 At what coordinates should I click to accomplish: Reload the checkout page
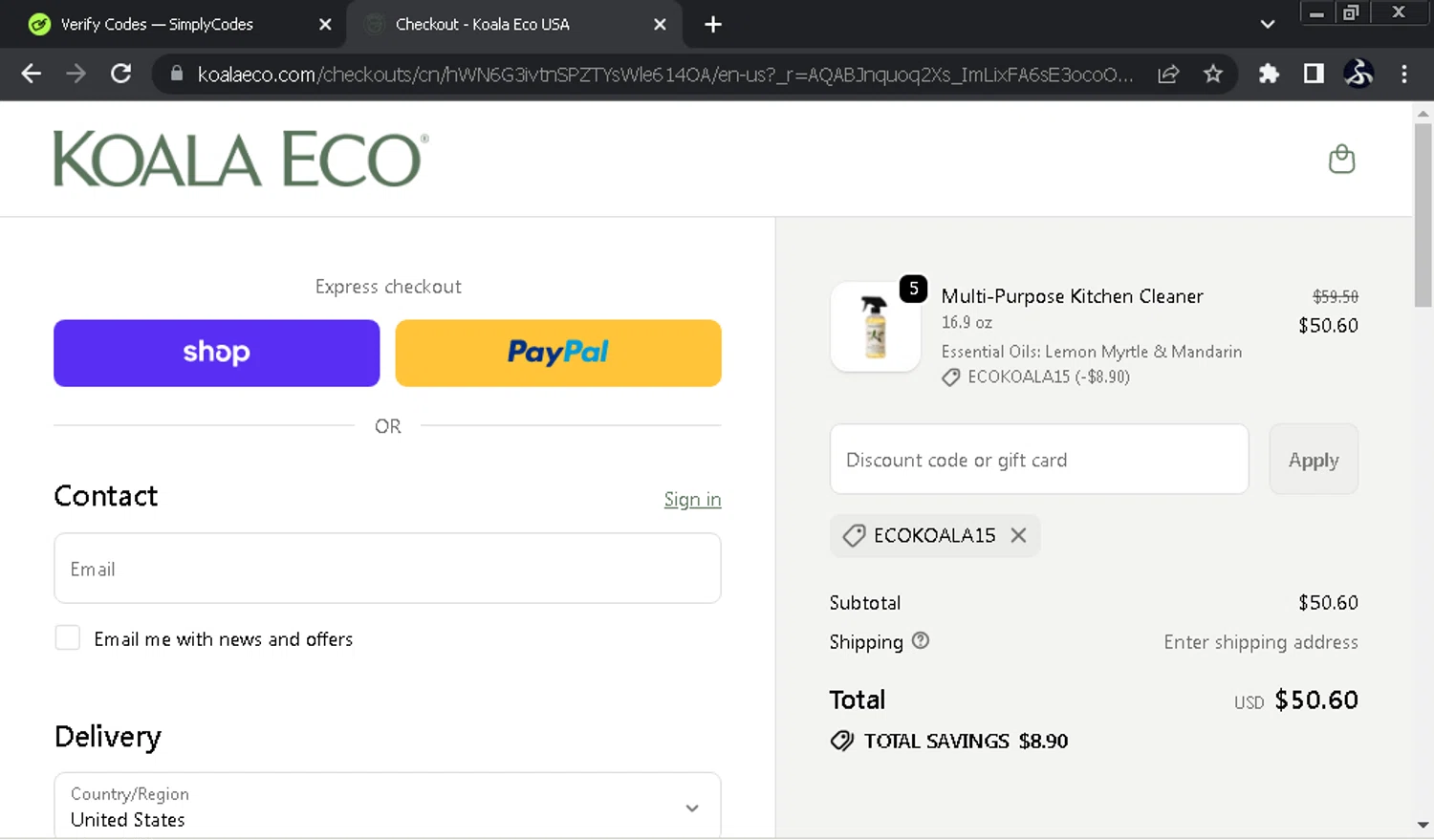pos(120,74)
